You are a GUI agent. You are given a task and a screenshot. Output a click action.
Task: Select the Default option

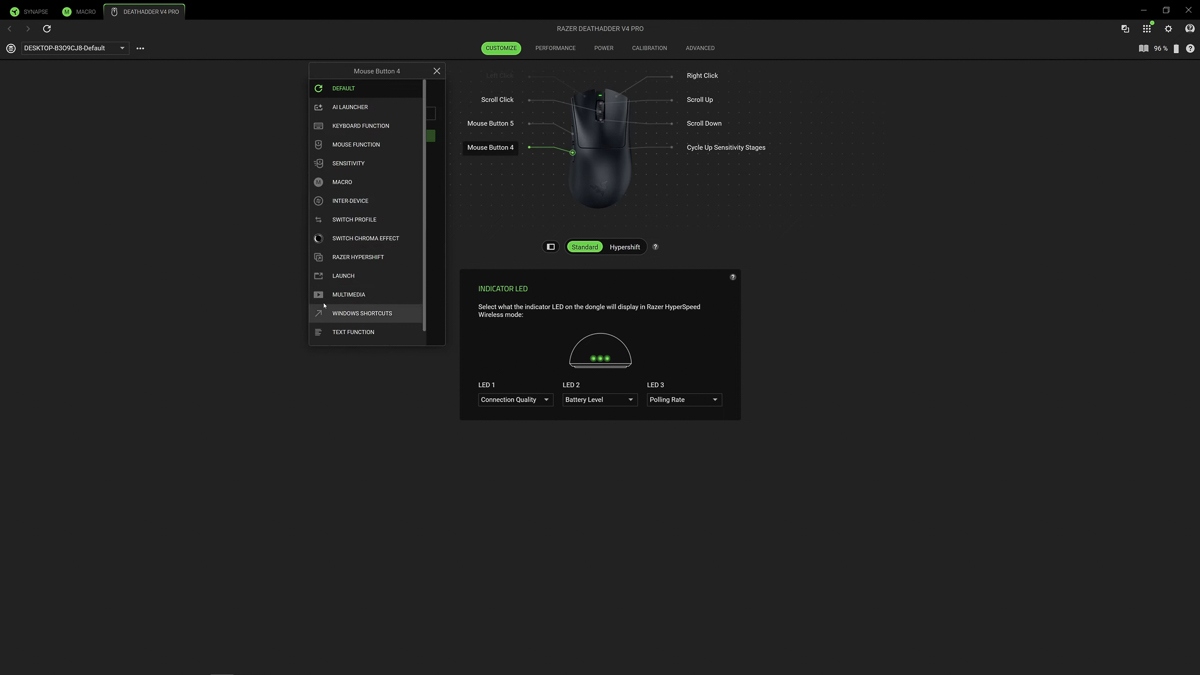pyautogui.click(x=366, y=88)
